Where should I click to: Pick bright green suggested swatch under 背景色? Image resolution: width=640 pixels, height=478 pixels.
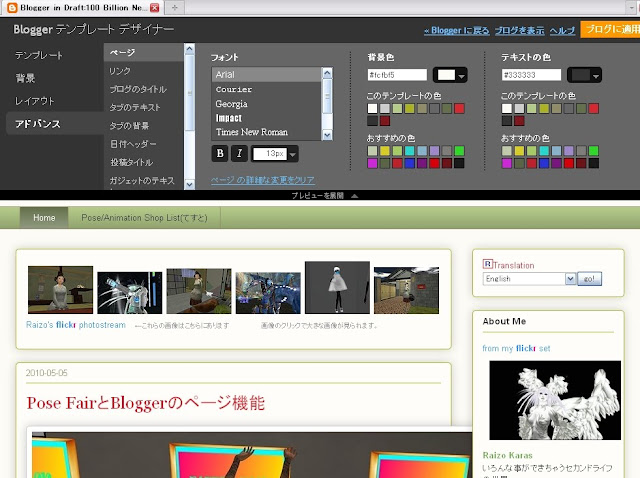point(459,151)
